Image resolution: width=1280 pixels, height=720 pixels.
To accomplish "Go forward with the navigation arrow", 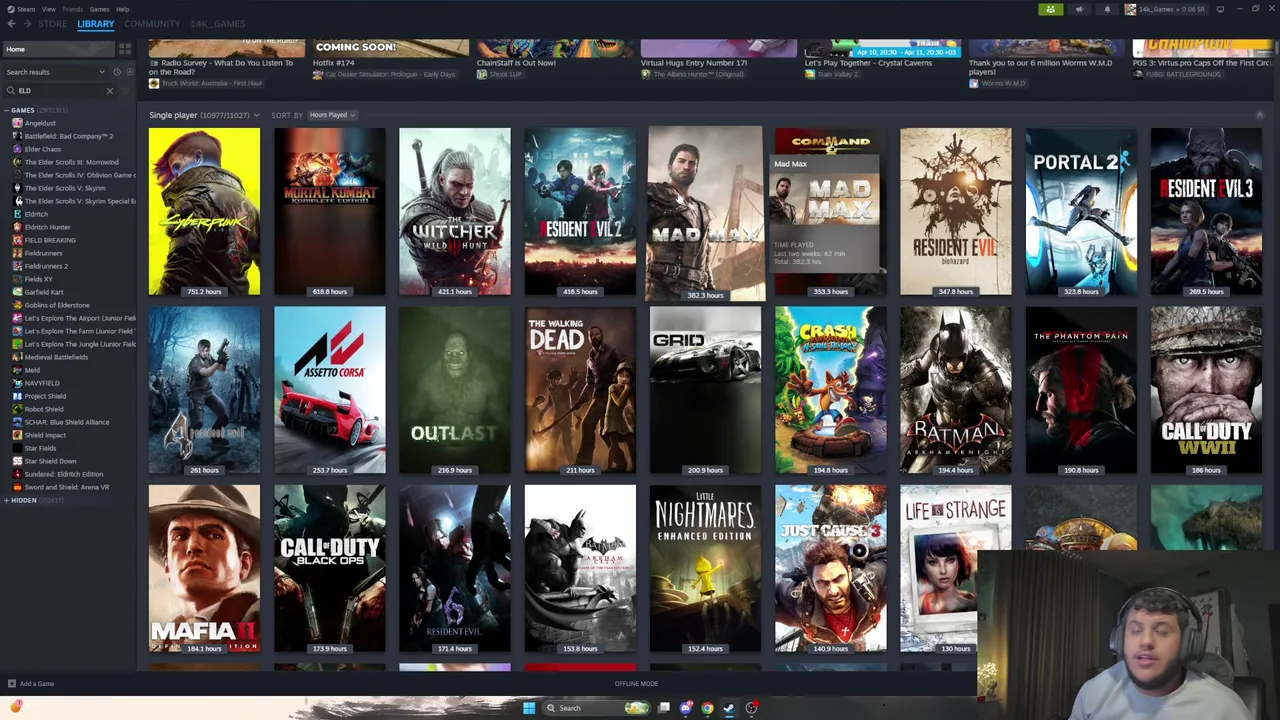I will tap(27, 24).
